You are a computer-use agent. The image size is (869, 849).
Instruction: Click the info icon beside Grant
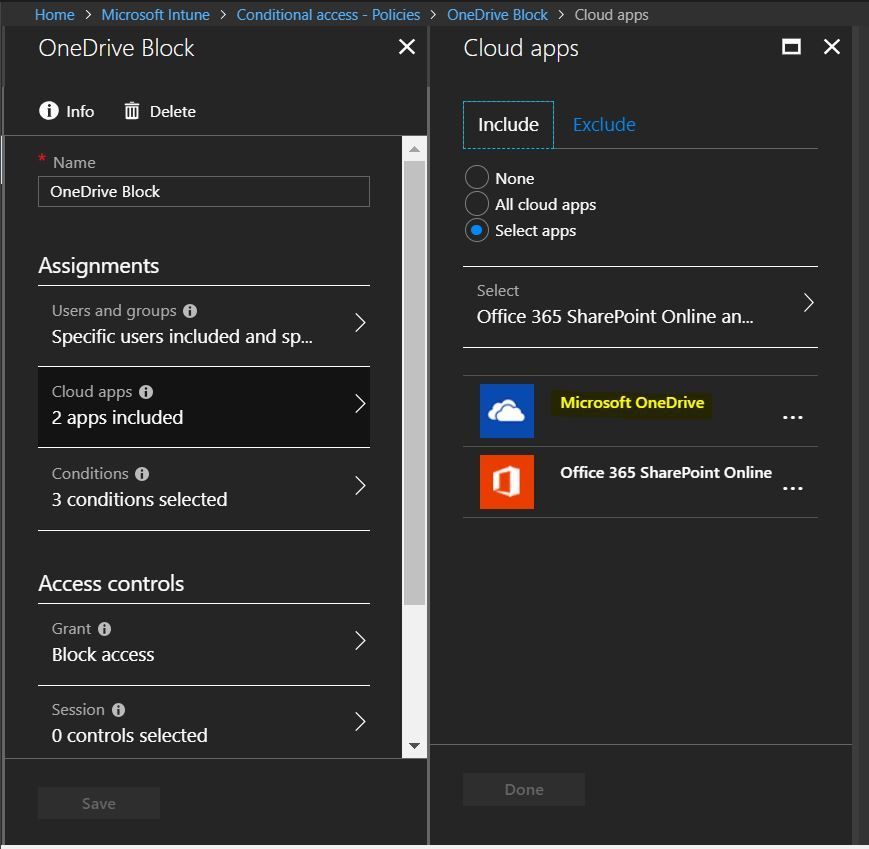tap(104, 629)
